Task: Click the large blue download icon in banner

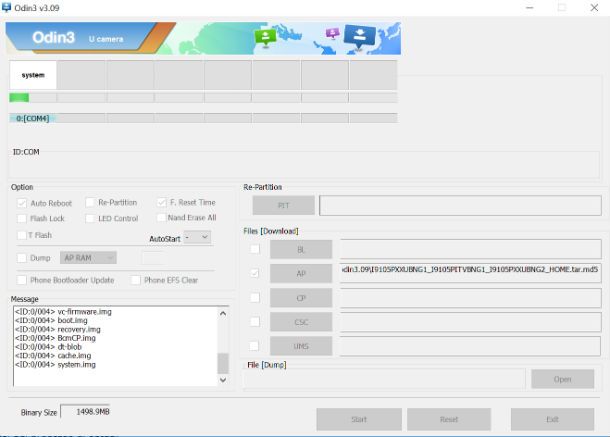Action: (x=358, y=37)
